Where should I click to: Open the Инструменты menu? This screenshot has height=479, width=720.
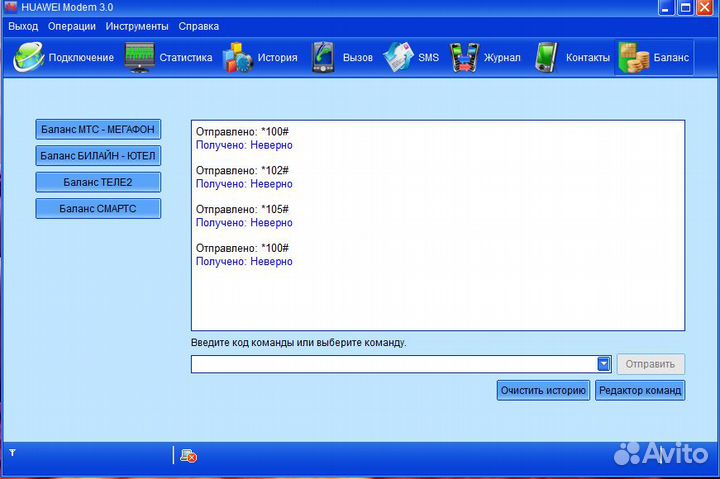point(136,26)
